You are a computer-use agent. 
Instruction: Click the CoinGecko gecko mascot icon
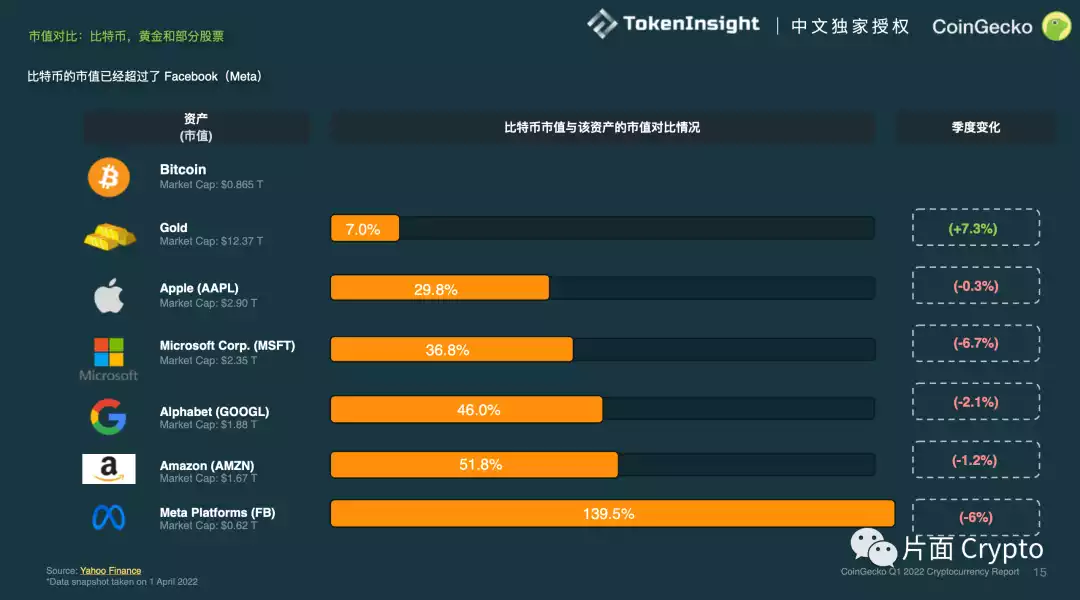[1056, 26]
